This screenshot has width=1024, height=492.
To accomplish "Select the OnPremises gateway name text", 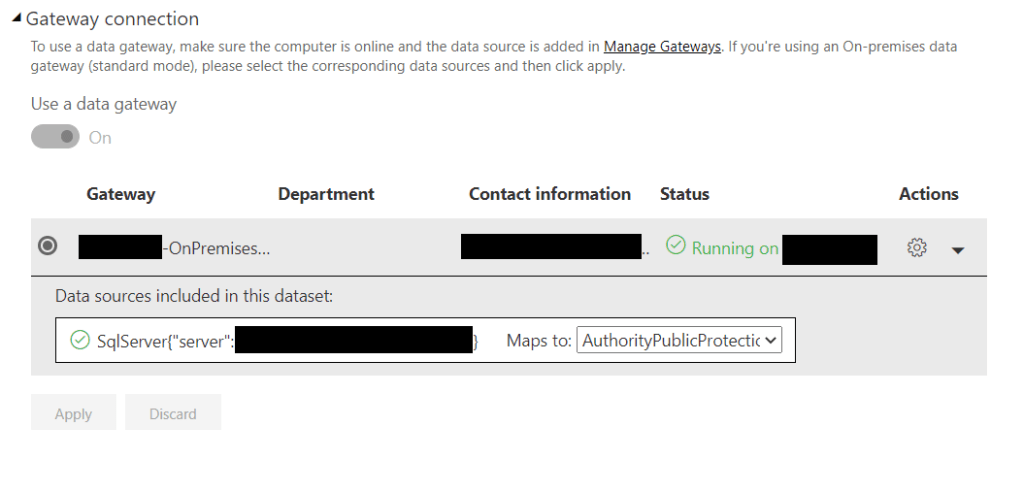I will point(216,248).
